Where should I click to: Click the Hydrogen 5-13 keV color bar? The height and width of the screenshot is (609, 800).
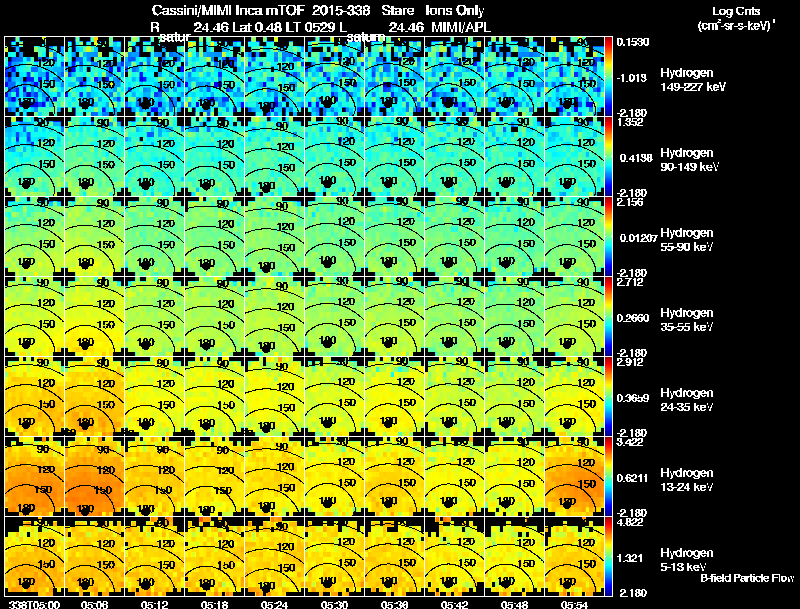pyautogui.click(x=608, y=556)
